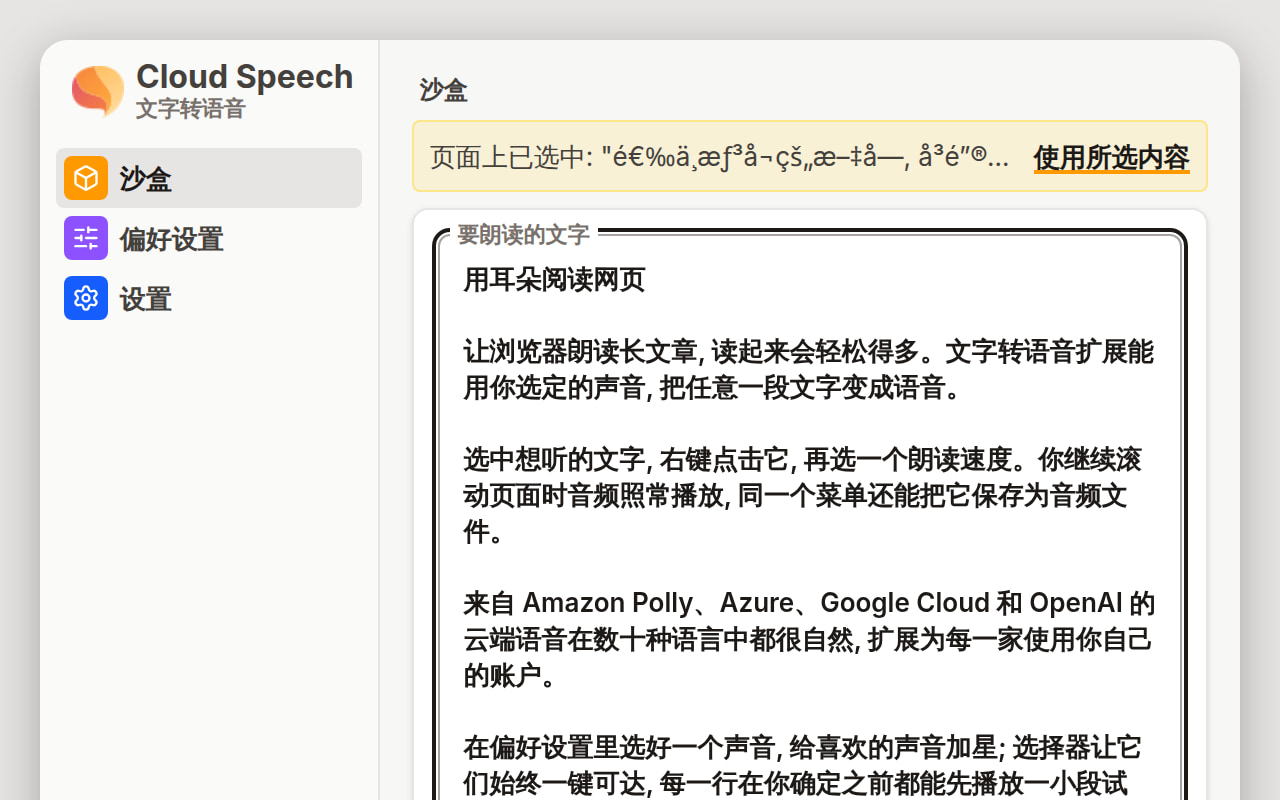This screenshot has height=800, width=1280.
Task: Click the 使用所选内容 link
Action: click(x=1111, y=157)
